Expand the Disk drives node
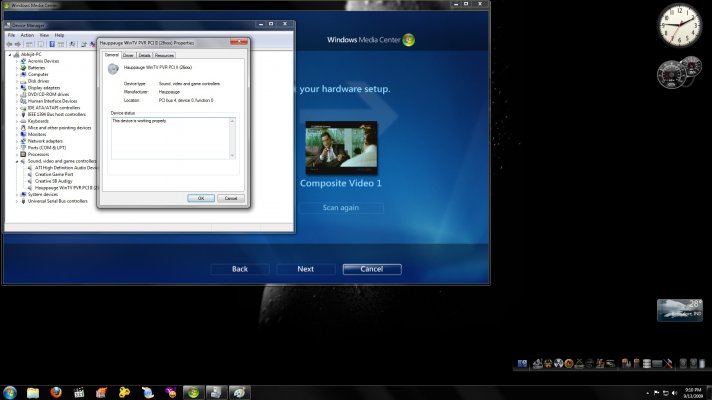 pyautogui.click(x=17, y=81)
